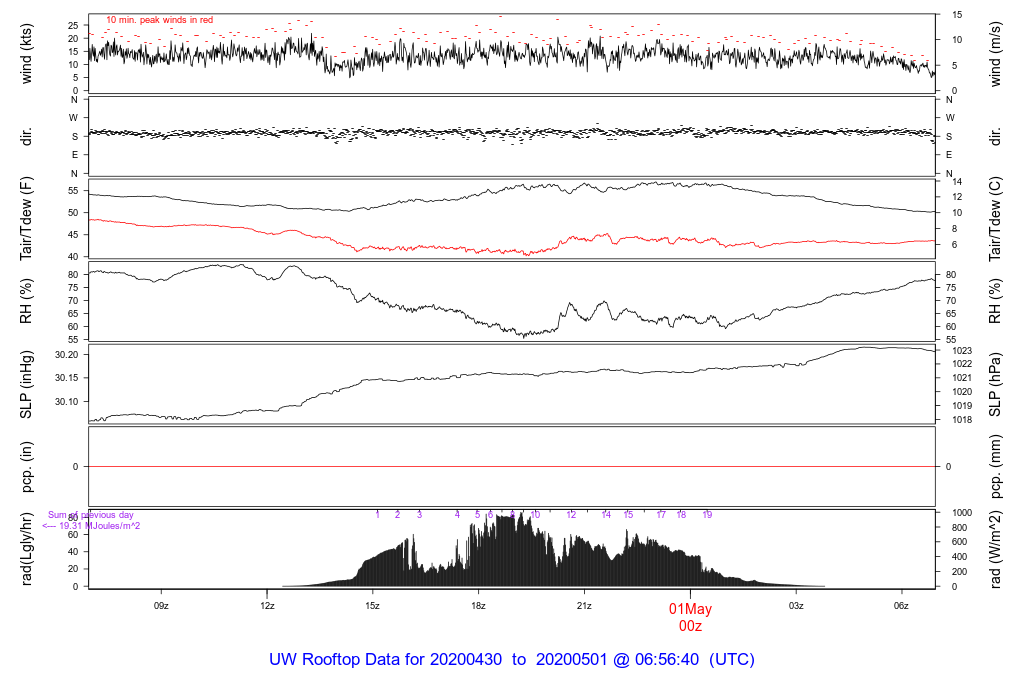Click the 03z time axis label
The image size is (1024, 700).
tap(795, 606)
